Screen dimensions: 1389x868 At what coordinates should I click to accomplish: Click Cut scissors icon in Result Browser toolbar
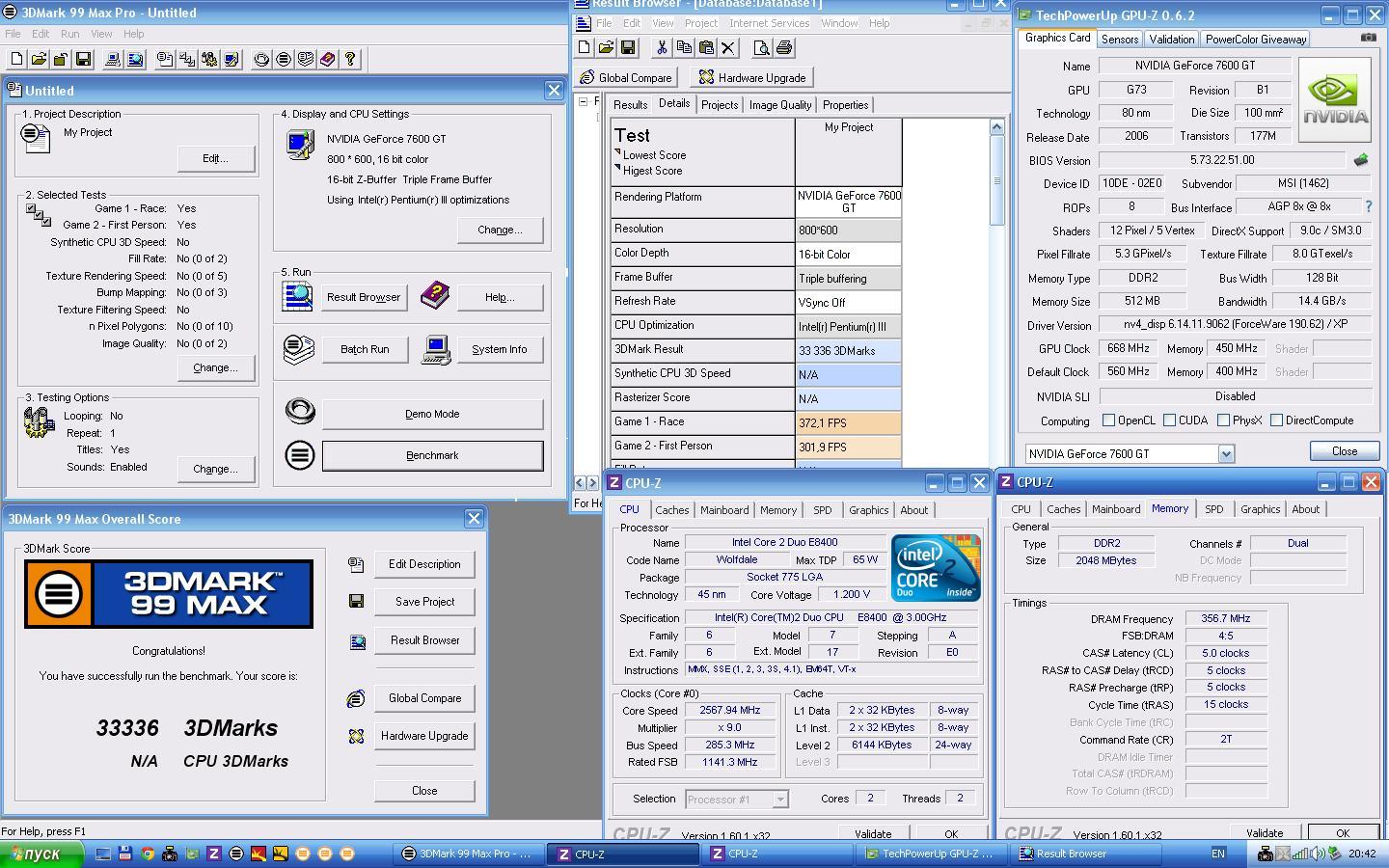pyautogui.click(x=662, y=47)
